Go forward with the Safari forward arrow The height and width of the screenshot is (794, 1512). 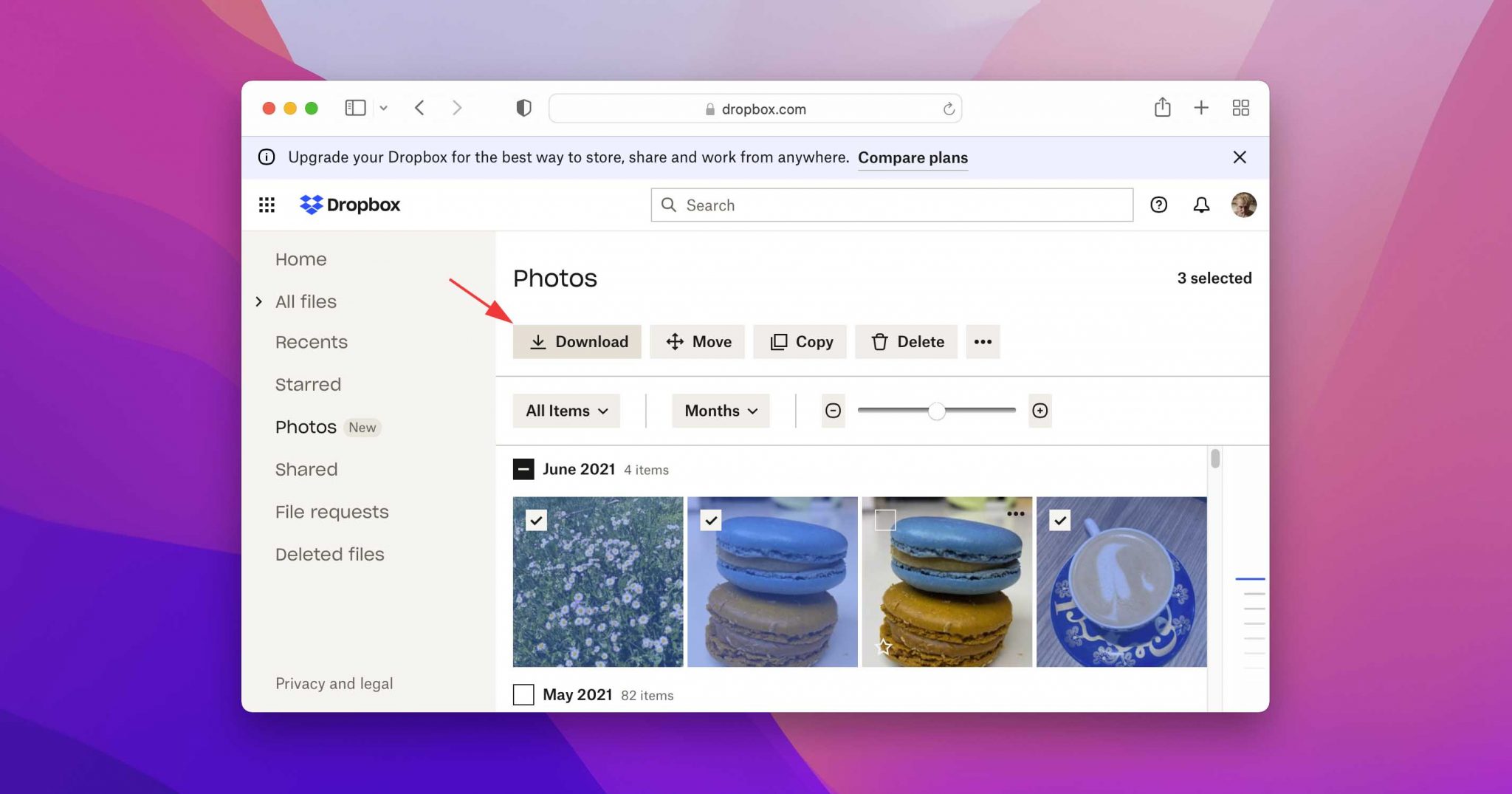click(457, 108)
